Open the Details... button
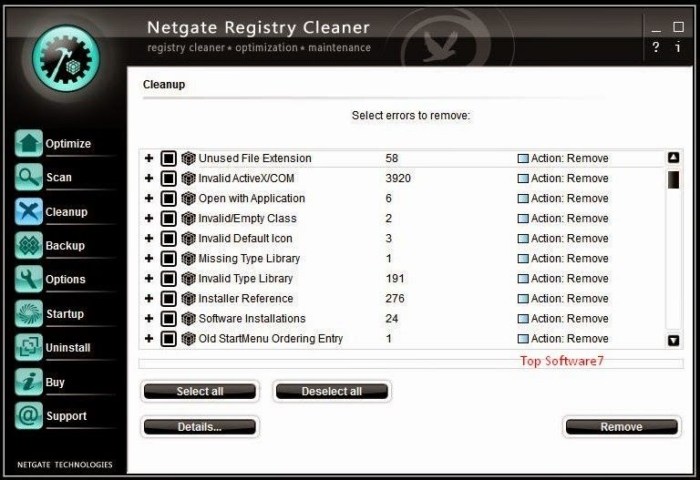The height and width of the screenshot is (480, 700). [200, 427]
